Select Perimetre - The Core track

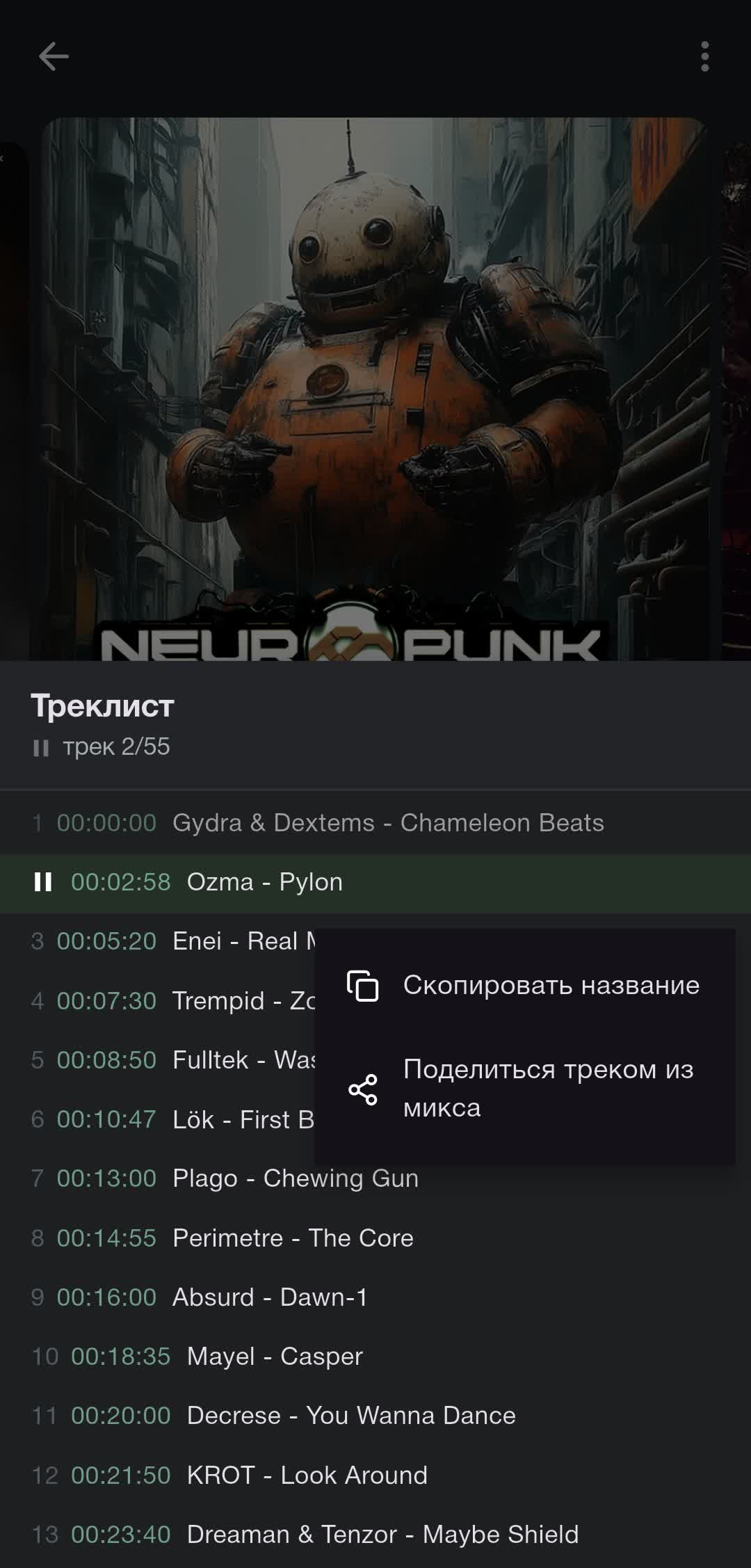375,1238
